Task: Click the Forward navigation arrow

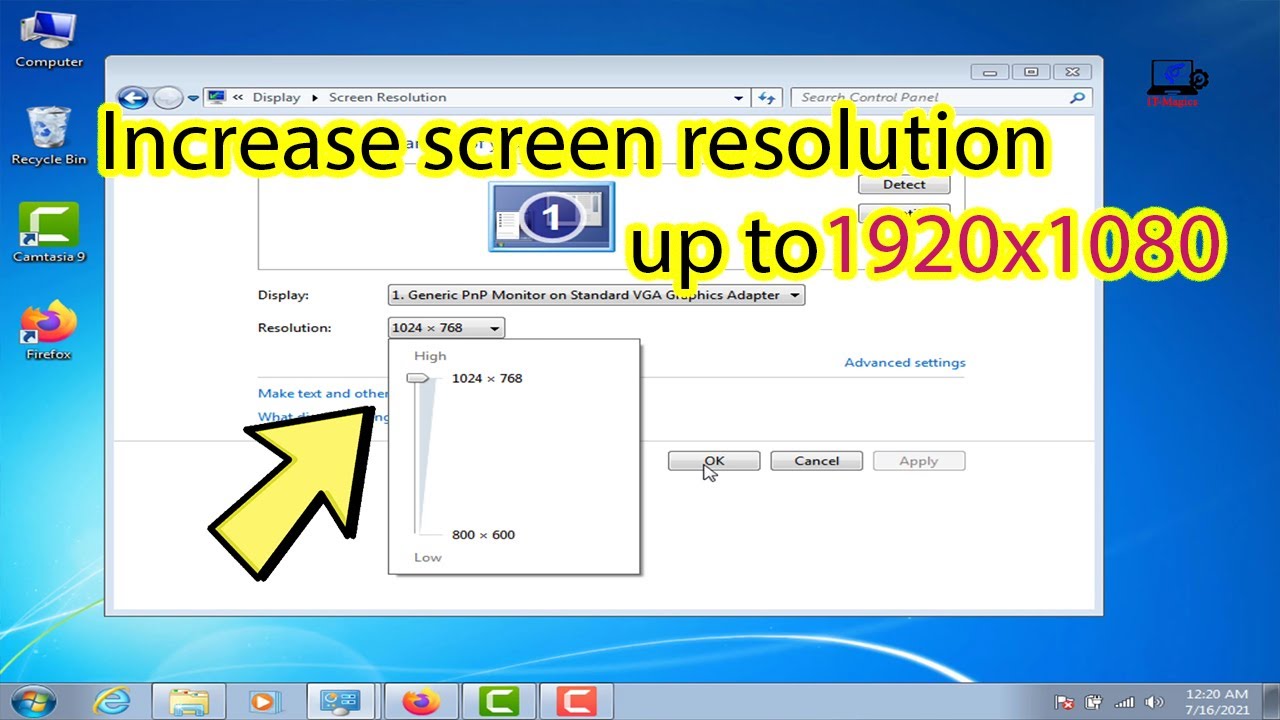Action: click(x=168, y=98)
